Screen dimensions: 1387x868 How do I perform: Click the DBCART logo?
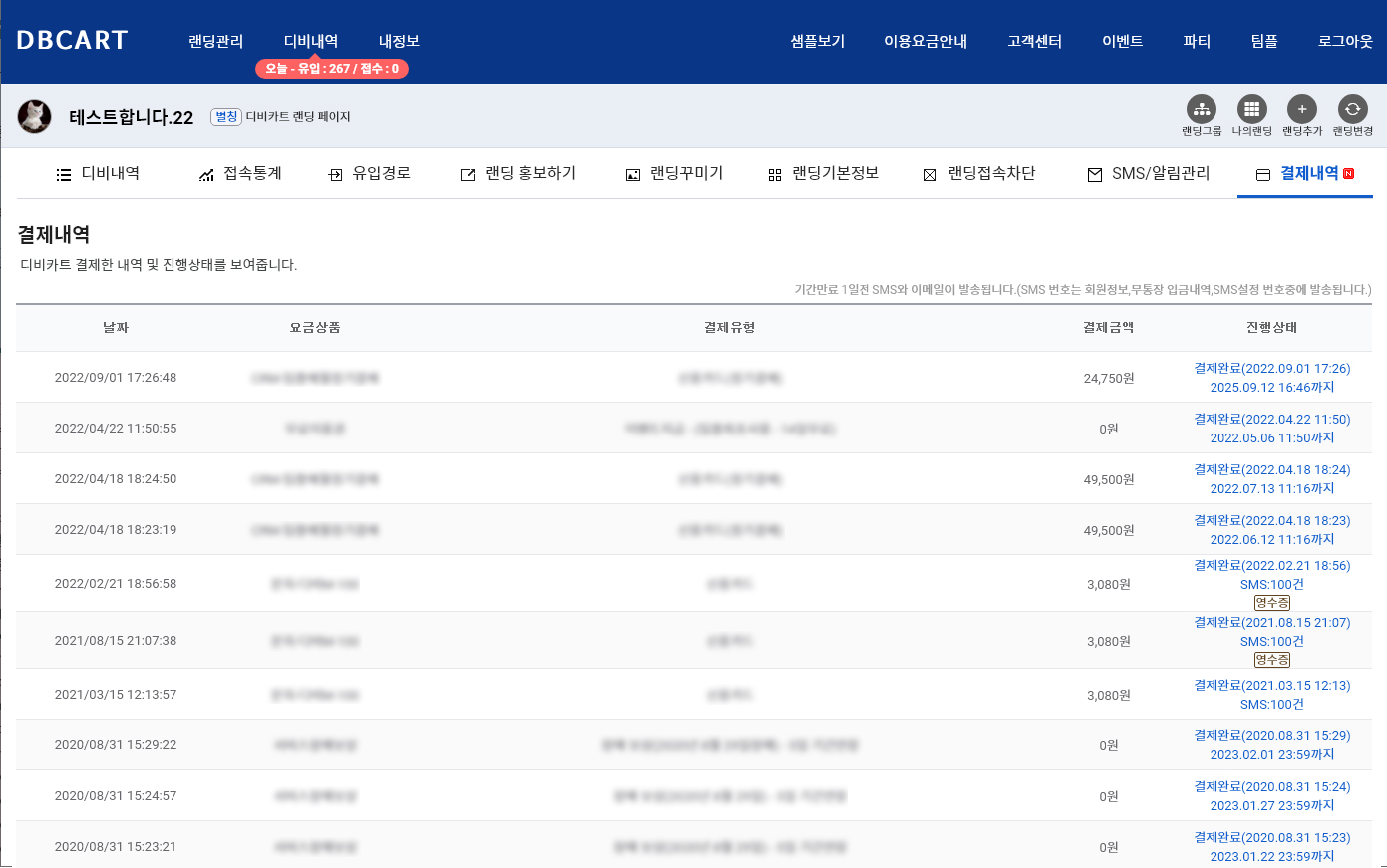pyautogui.click(x=72, y=41)
